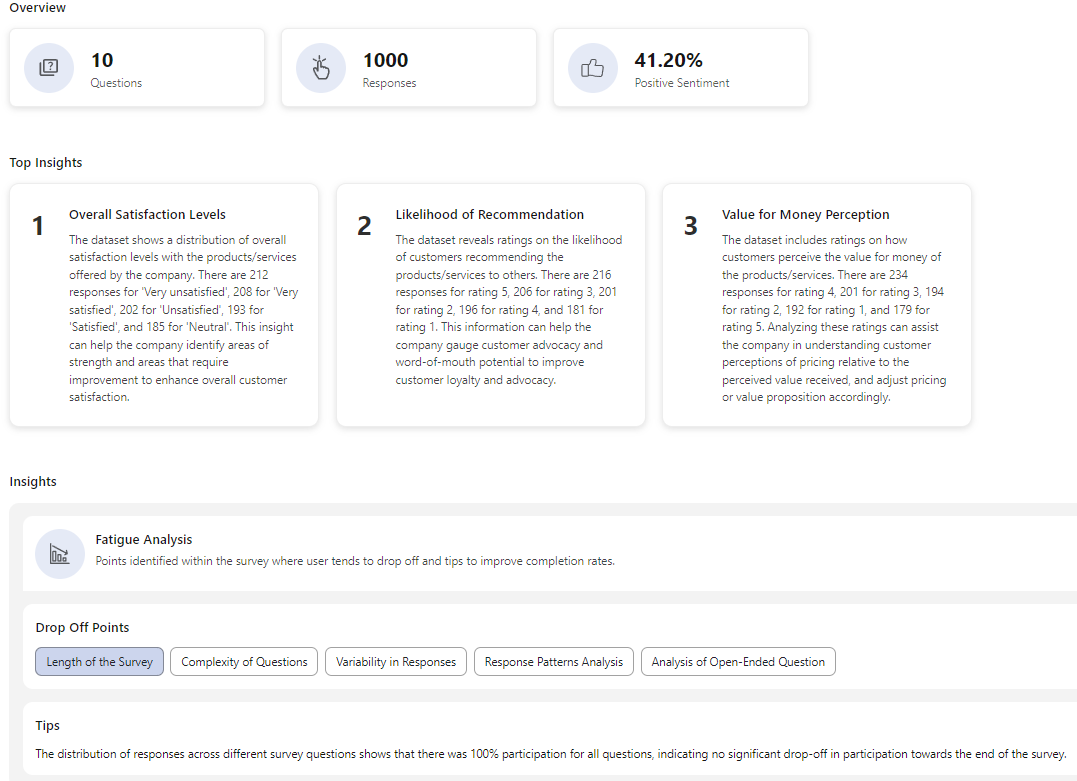The image size is (1077, 781).
Task: Click the Responses tap icon
Action: coord(320,67)
